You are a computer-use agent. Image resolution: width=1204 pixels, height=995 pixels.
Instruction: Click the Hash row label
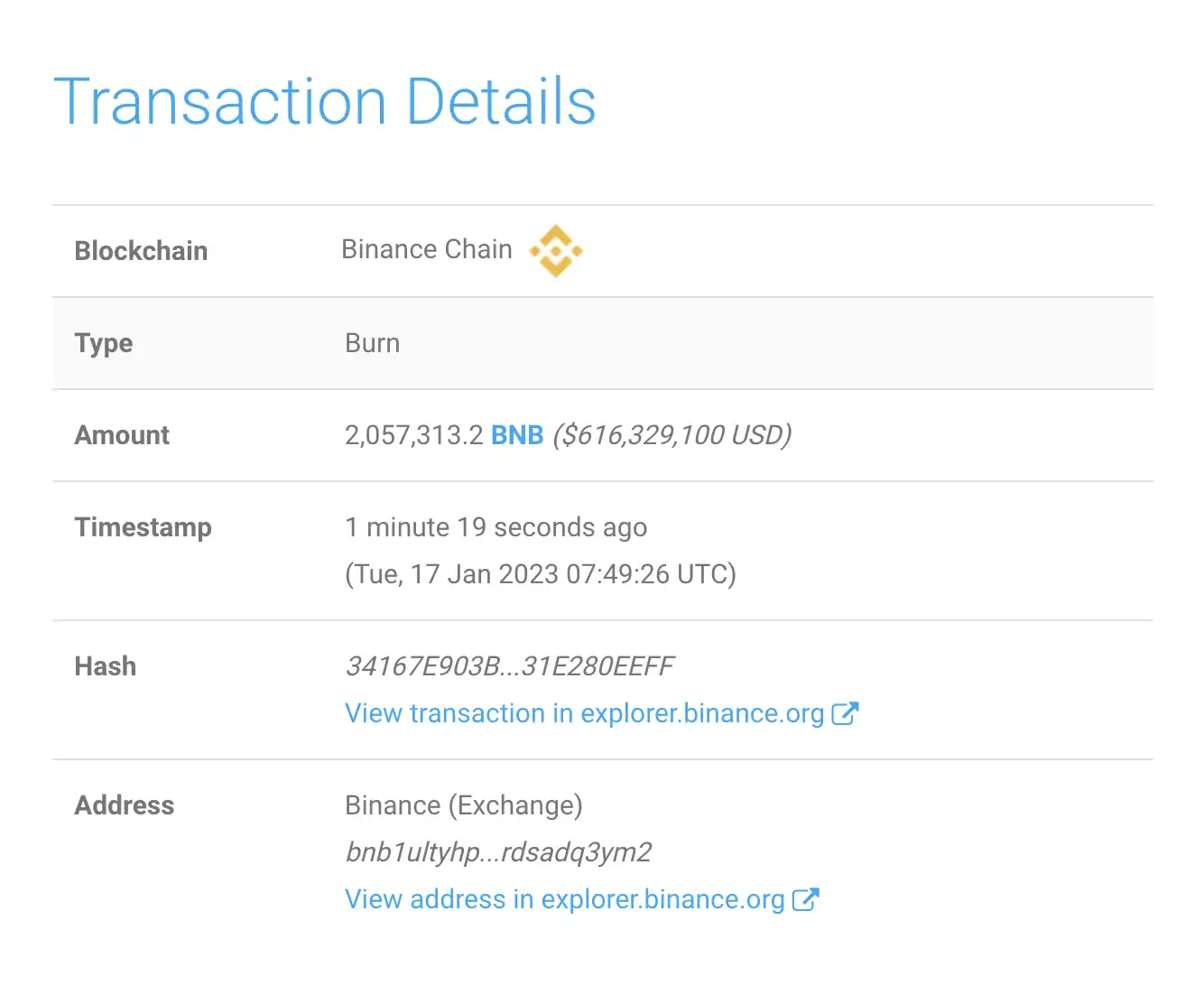pos(106,666)
